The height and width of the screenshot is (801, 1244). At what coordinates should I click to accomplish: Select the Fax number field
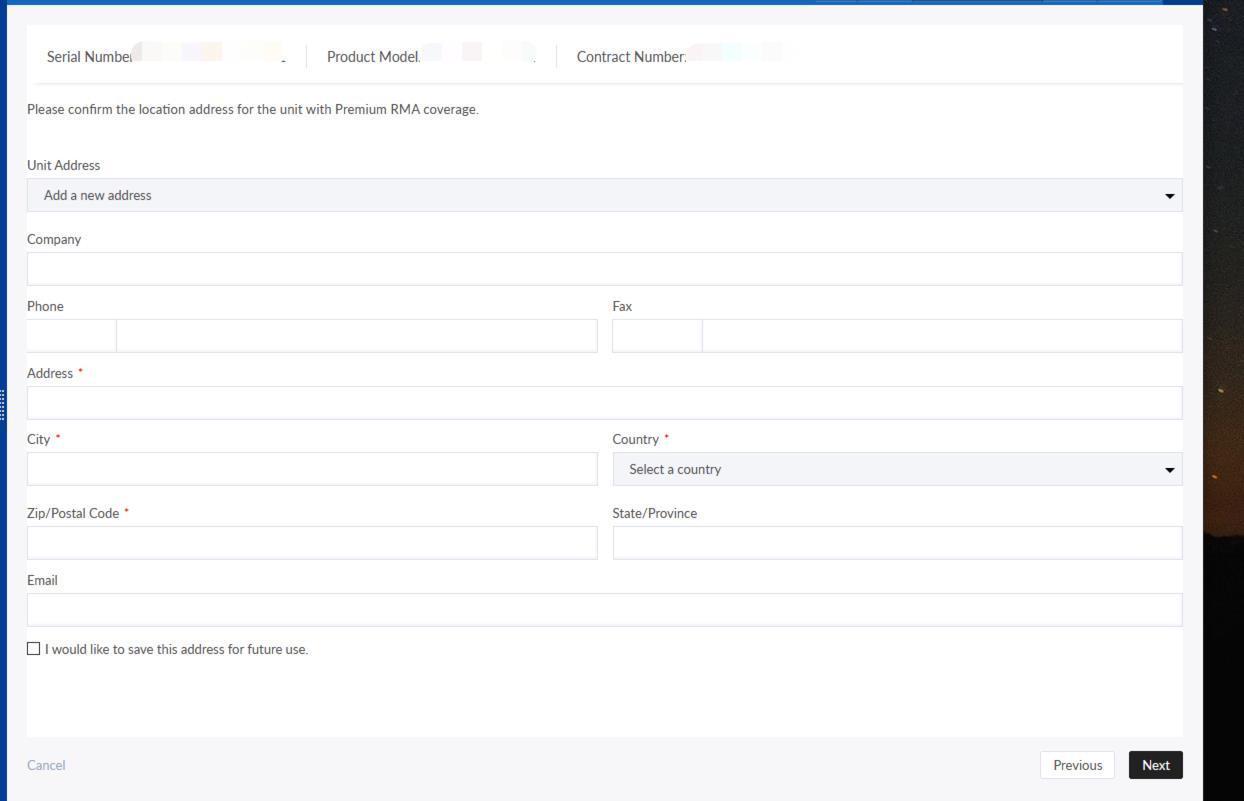click(941, 336)
